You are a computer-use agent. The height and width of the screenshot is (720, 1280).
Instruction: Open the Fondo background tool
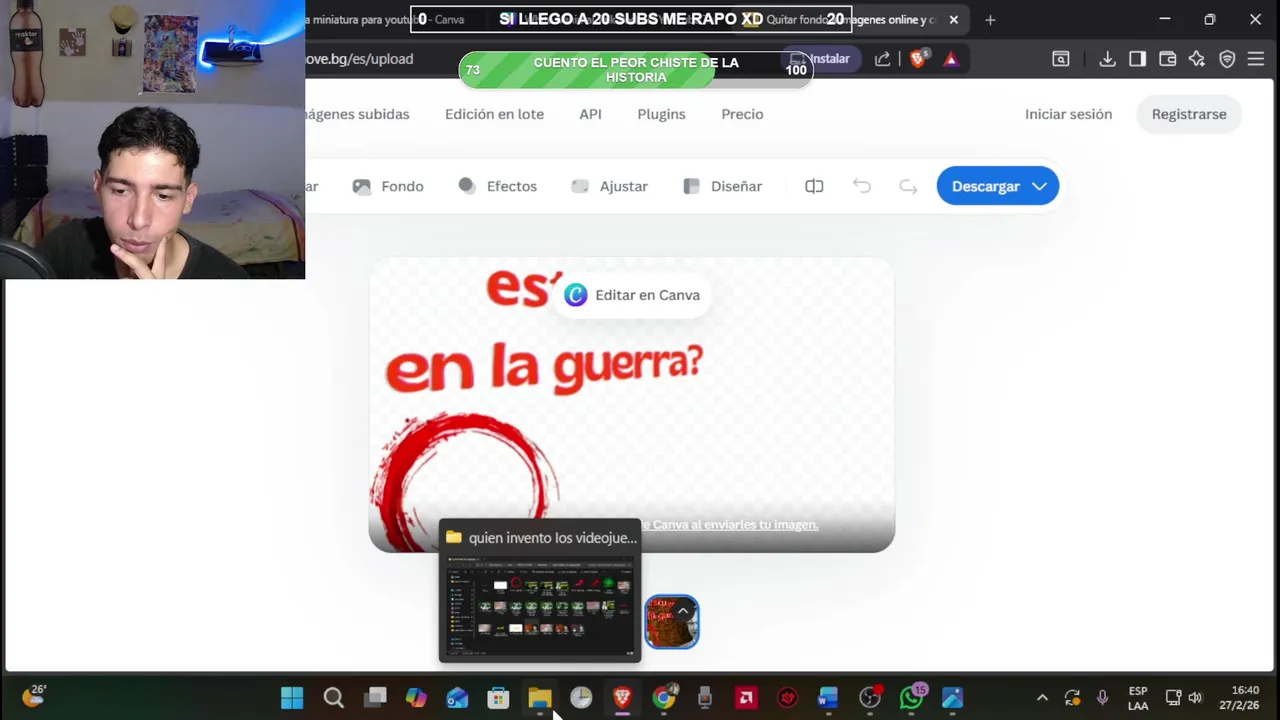point(388,186)
